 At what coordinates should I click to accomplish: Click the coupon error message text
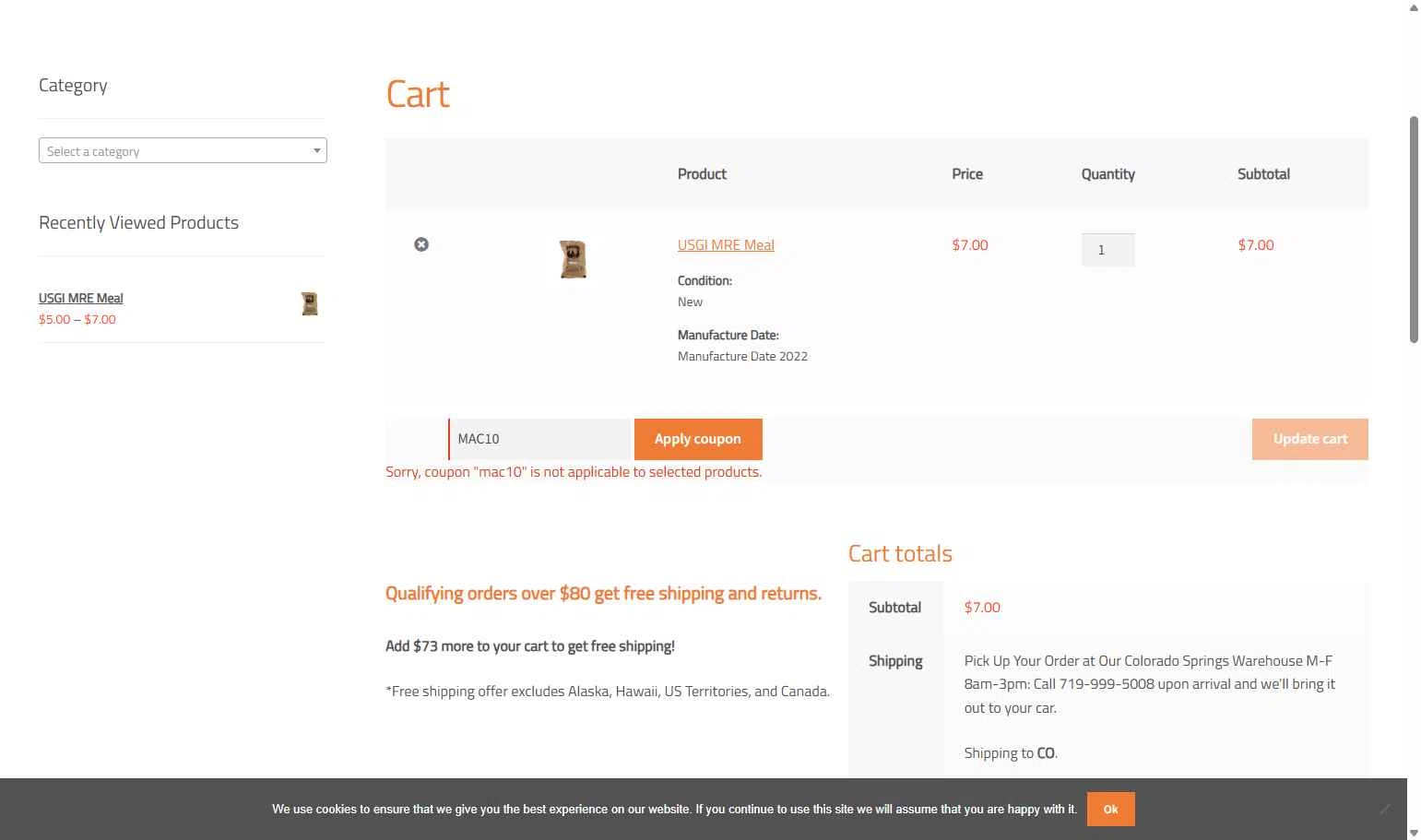point(574,471)
